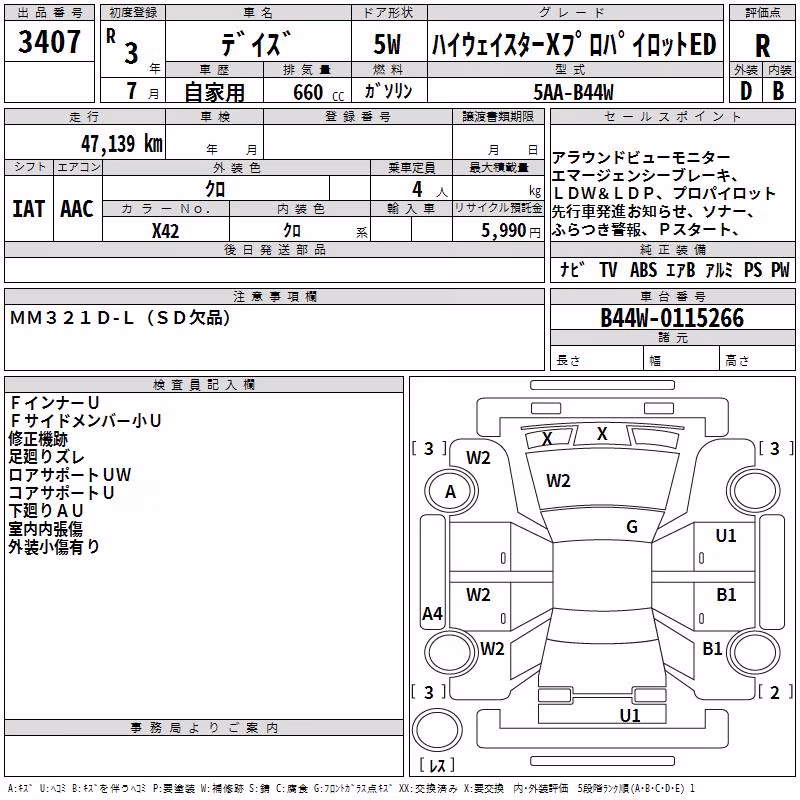The image size is (800, 800).
Task: Click inspector note 室内内張傷
Action: tap(46, 529)
